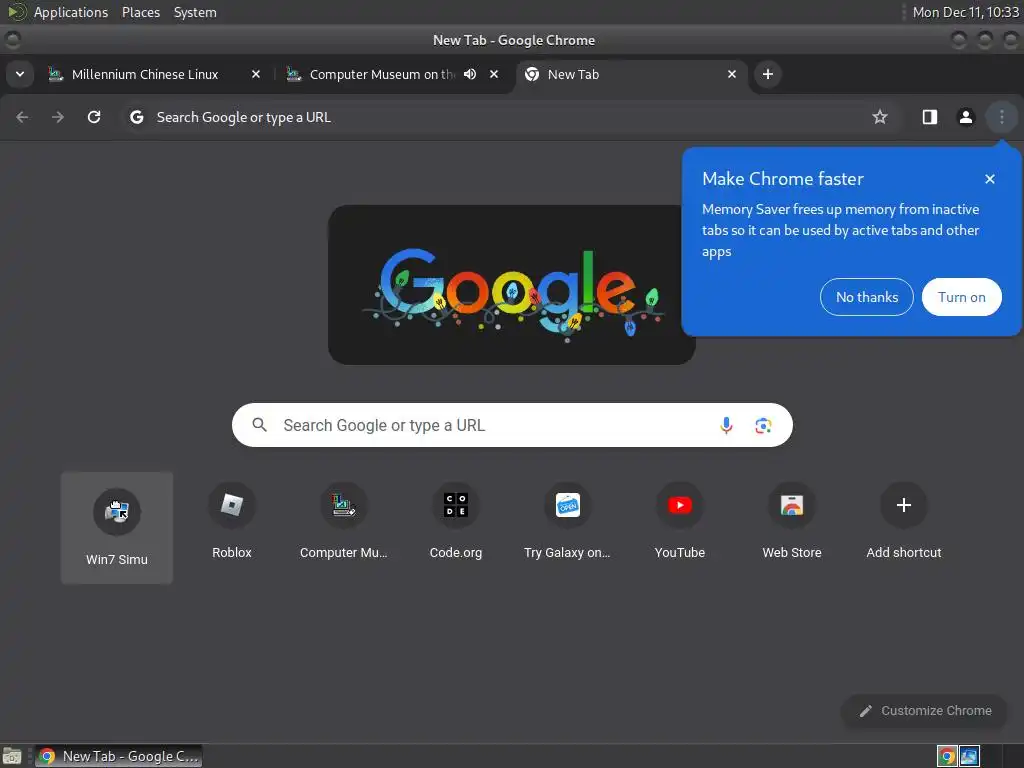Open the Chrome profile menu
This screenshot has height=768, width=1024.
pyautogui.click(x=965, y=117)
